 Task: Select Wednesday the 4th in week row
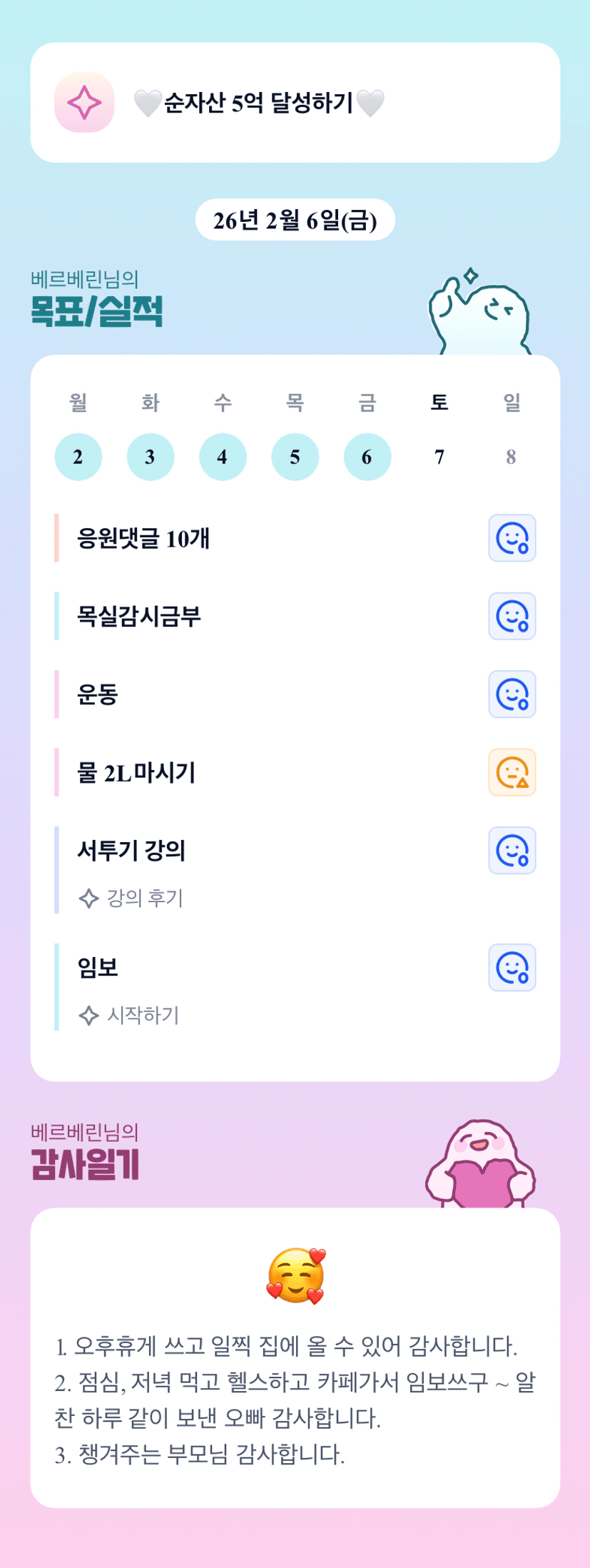[223, 457]
